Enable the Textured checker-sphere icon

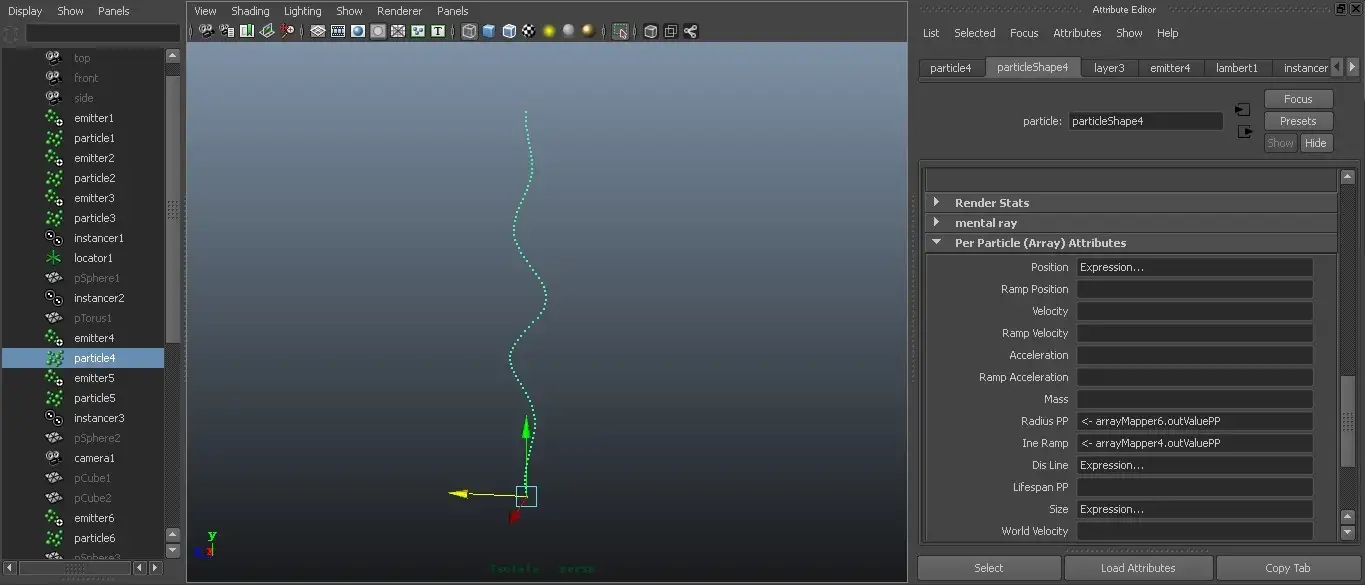529,31
